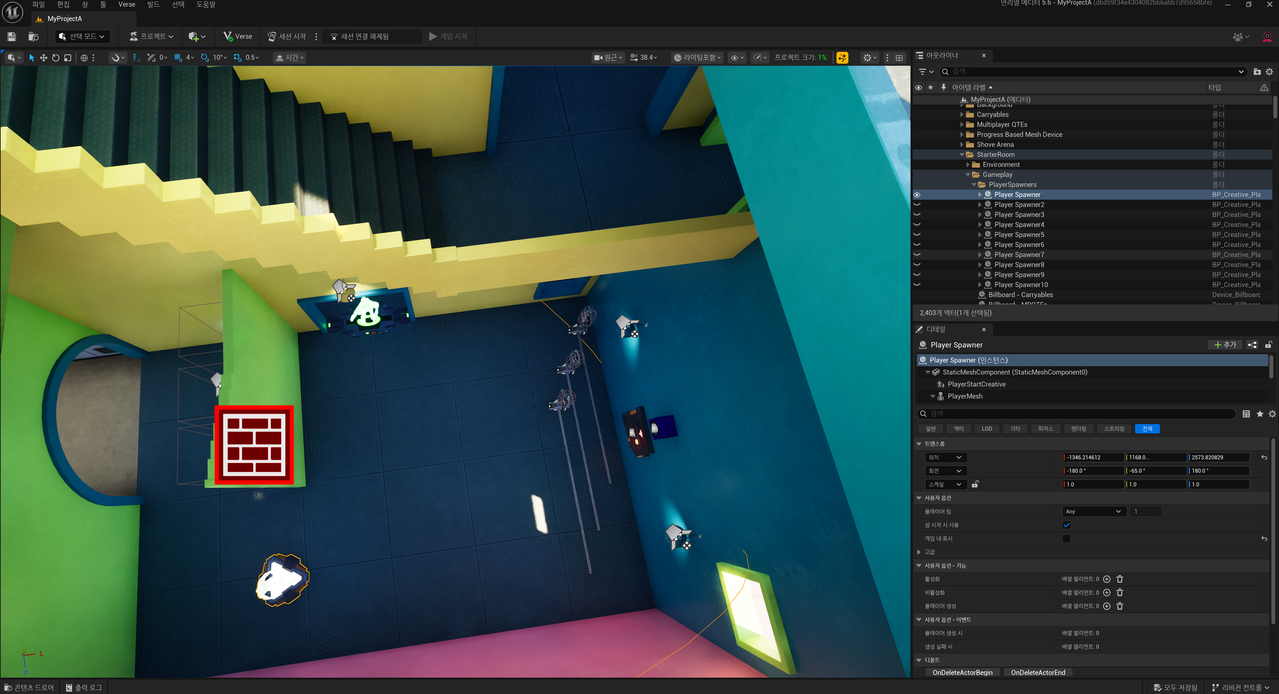Expand the 고급 section in Details
Screen dimensions: 1279x694
(920, 552)
